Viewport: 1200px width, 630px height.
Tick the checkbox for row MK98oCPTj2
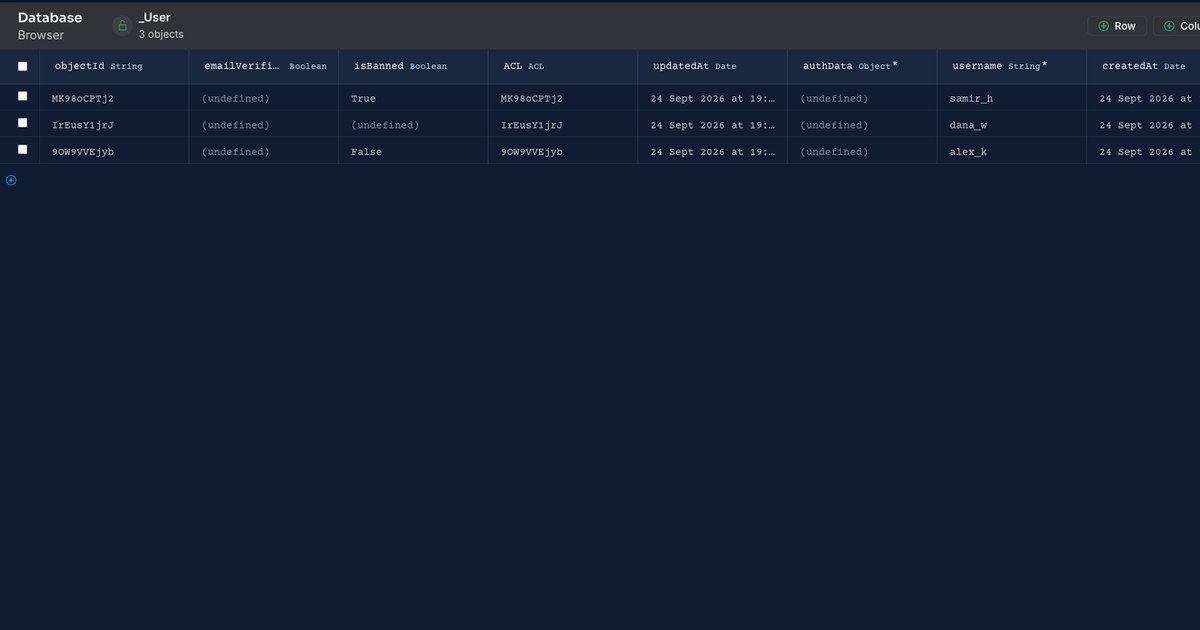pyautogui.click(x=22, y=96)
